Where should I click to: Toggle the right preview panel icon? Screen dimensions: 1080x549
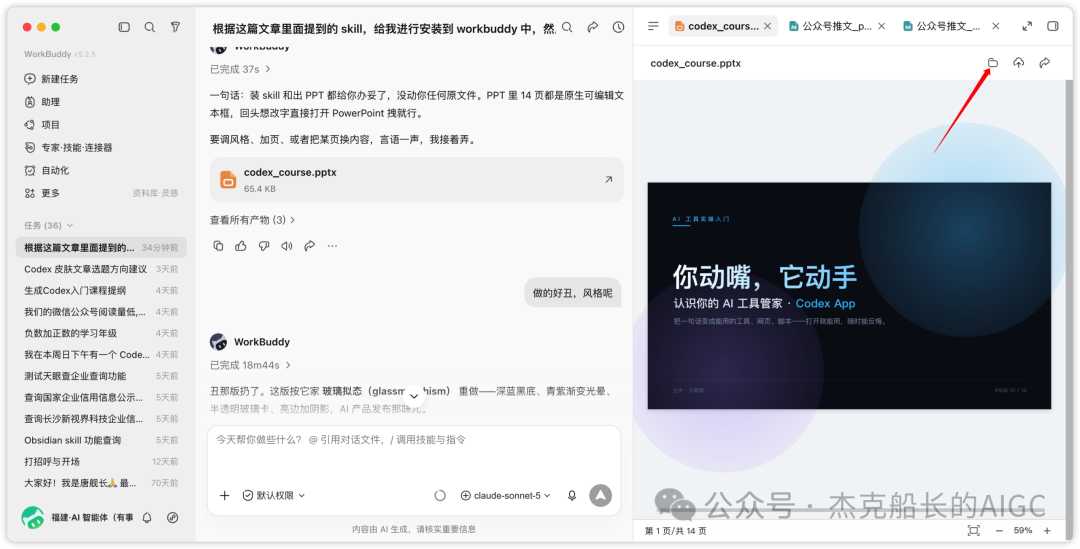(x=1052, y=26)
